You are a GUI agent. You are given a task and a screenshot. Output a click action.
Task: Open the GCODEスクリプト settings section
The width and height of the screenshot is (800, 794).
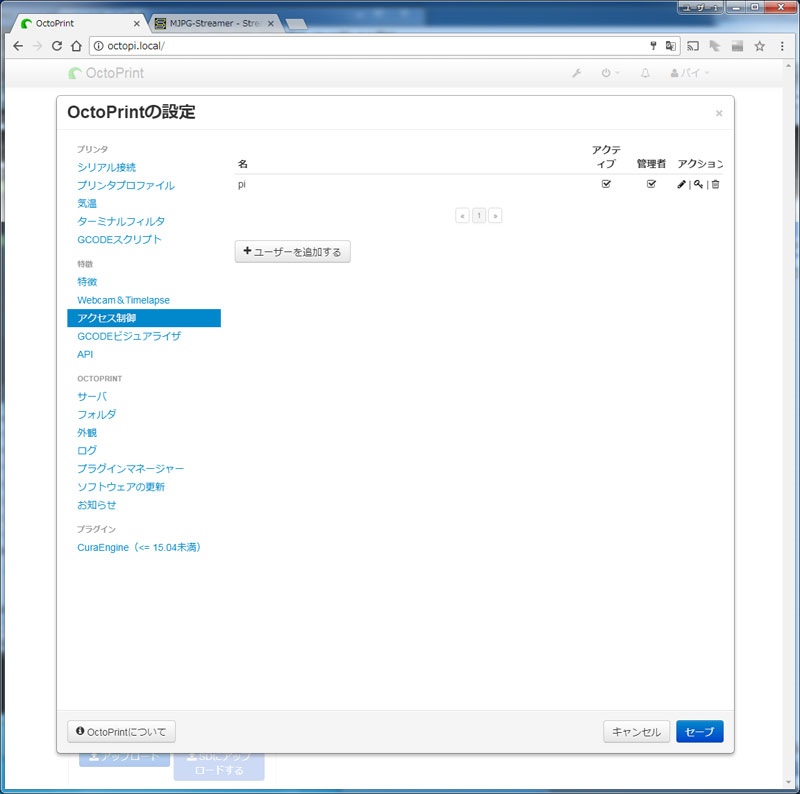(x=119, y=239)
